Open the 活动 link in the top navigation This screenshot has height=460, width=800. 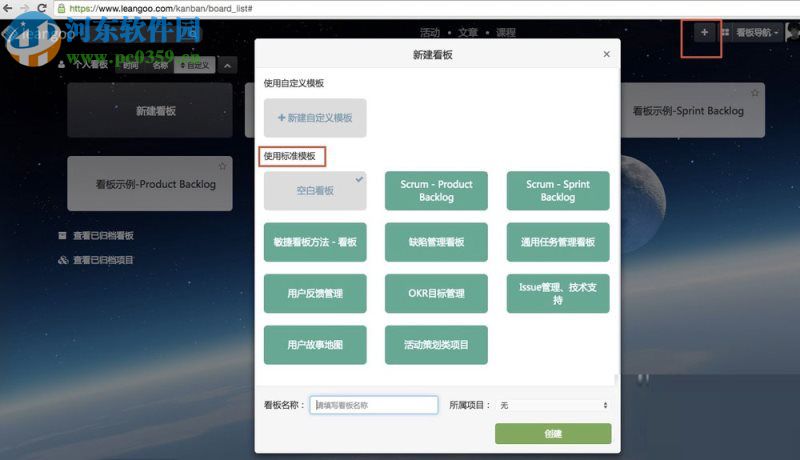coord(430,33)
